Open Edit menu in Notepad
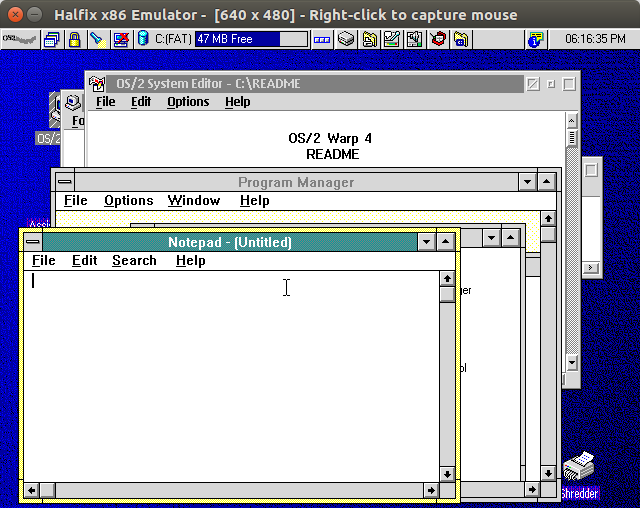Viewport: 640px width, 508px height. 84,260
